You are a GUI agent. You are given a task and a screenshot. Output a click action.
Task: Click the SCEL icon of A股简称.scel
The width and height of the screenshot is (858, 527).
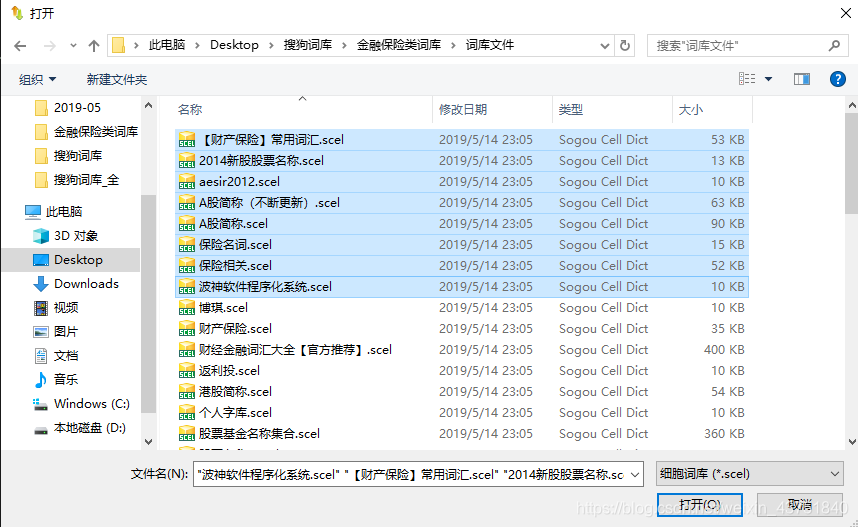pyautogui.click(x=187, y=224)
